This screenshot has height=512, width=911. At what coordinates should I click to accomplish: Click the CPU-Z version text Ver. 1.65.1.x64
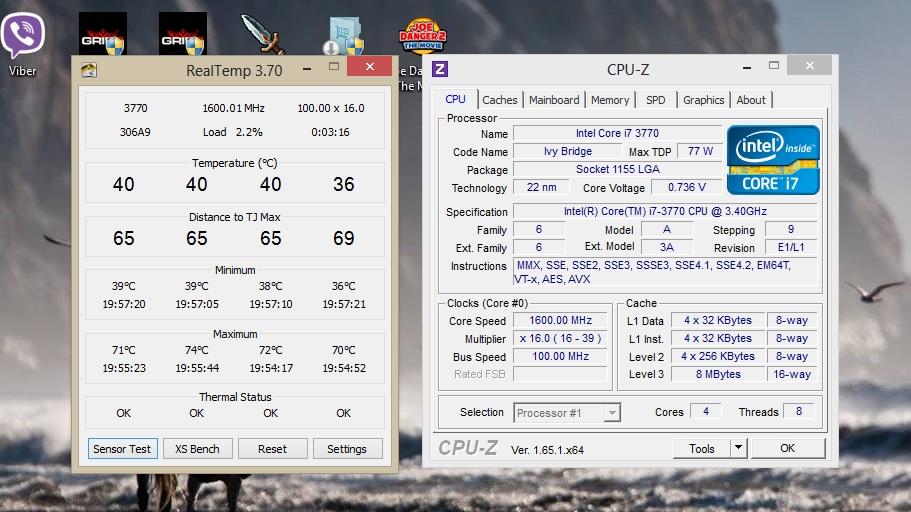(547, 450)
